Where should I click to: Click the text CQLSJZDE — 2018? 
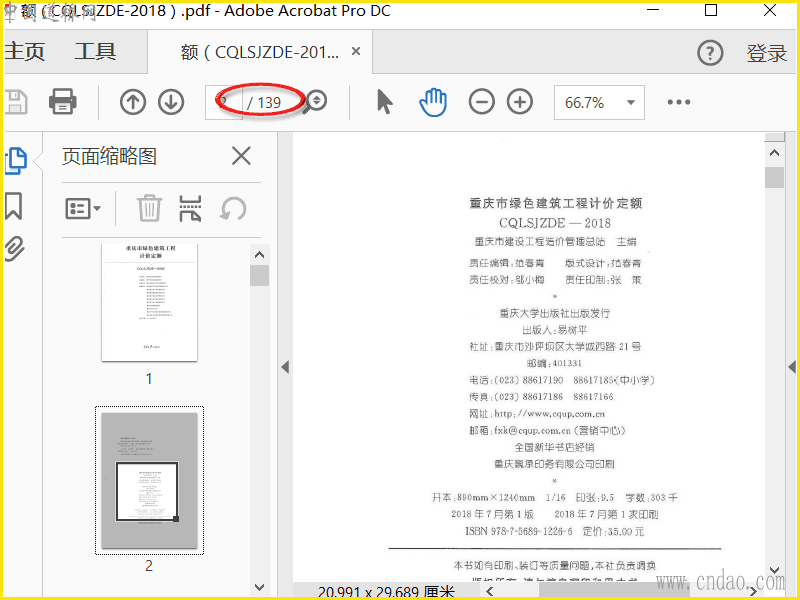tap(555, 223)
